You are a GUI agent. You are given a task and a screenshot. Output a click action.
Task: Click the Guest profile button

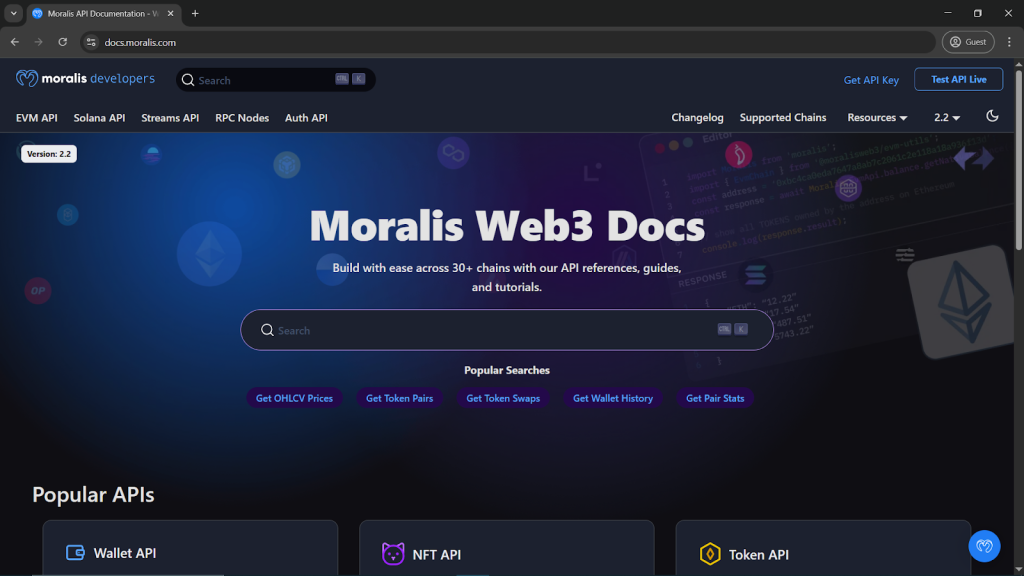tap(968, 42)
